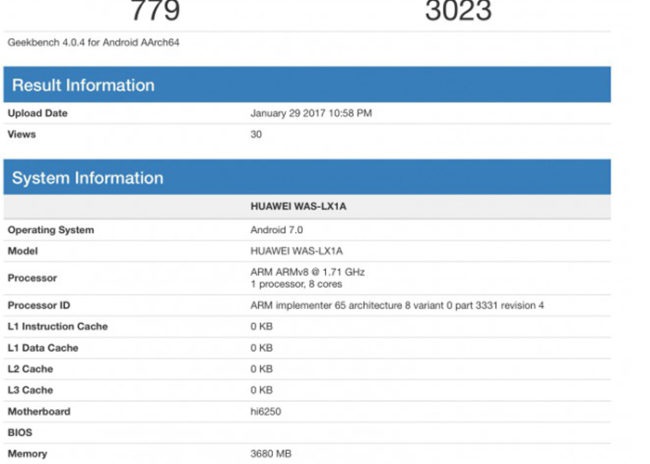The height and width of the screenshot is (464, 650).
Task: Select the date January 29 2017 10:58 PM
Action: 311,113
